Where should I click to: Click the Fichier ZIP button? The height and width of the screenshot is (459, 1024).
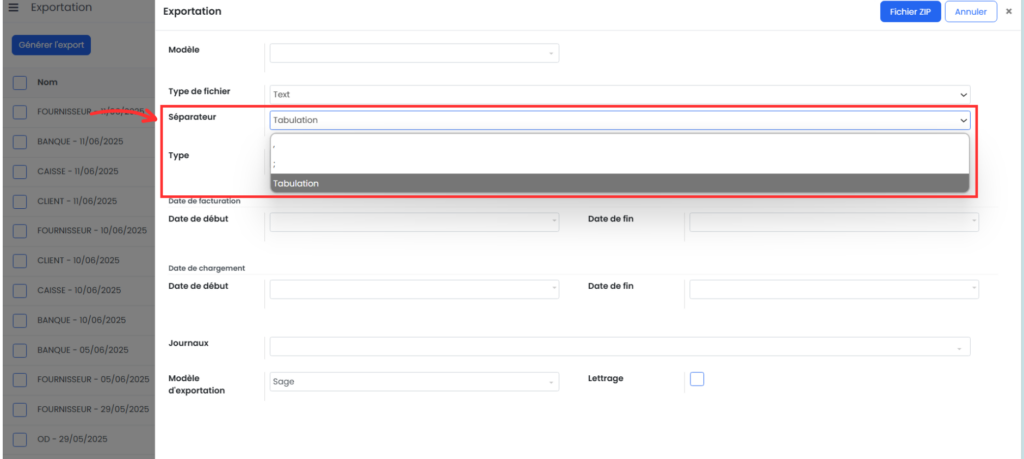(x=910, y=12)
